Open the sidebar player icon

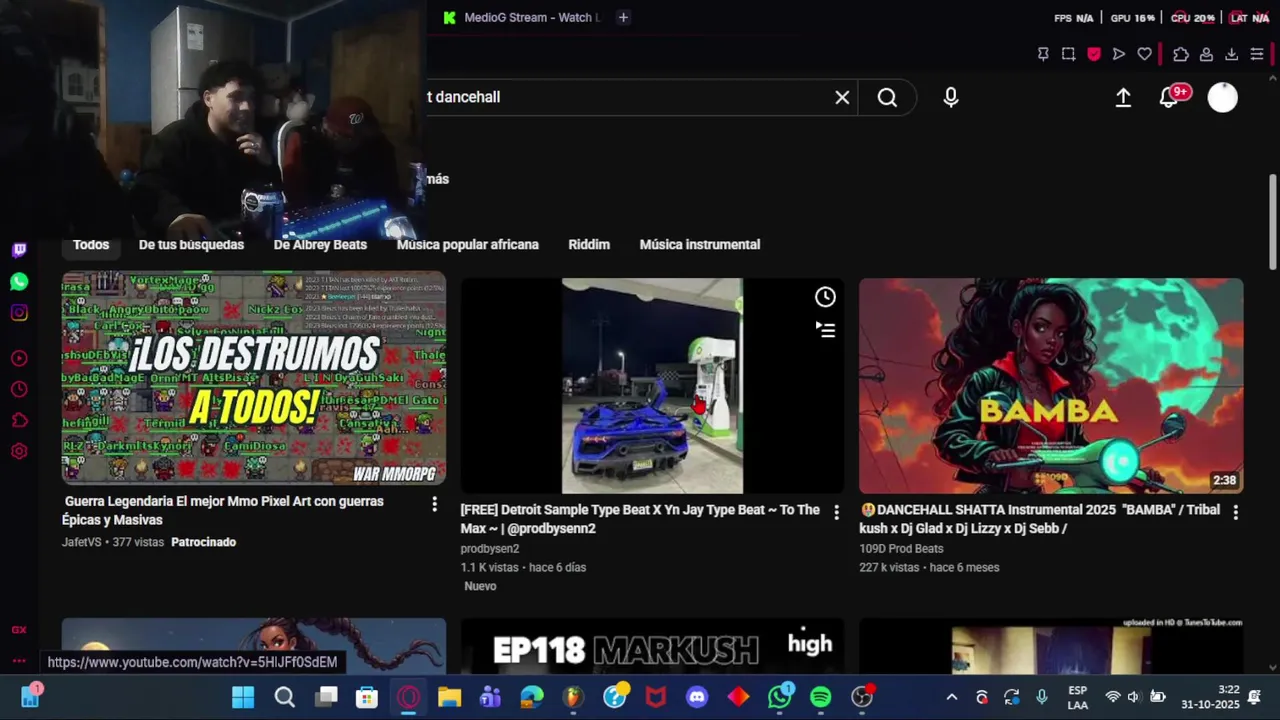coord(19,358)
